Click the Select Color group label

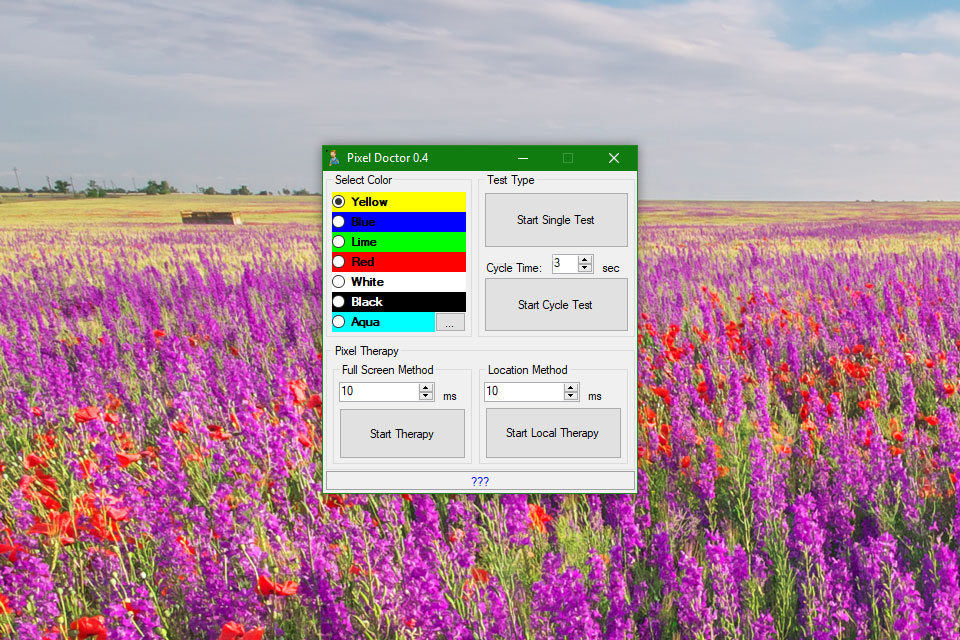coord(363,180)
